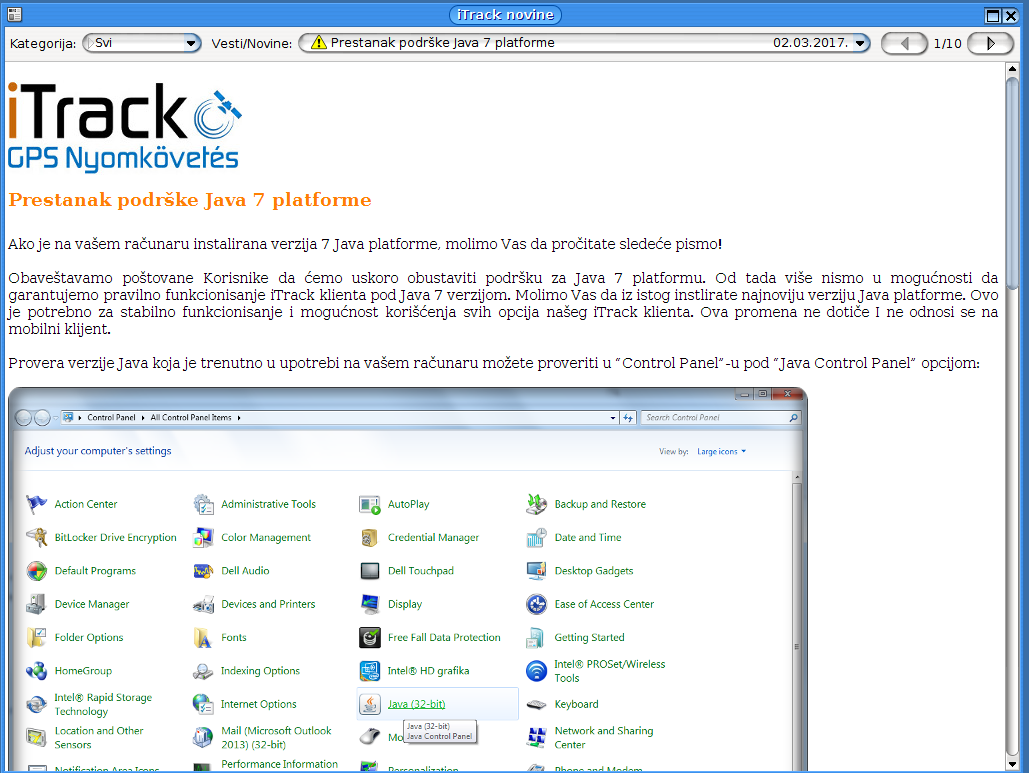Click the Folder Options icon
Screen dimensions: 1029x773
pos(37,637)
